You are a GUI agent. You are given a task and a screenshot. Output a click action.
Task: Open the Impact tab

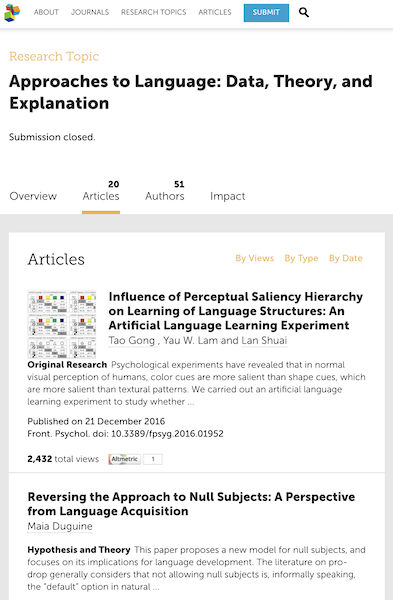pyautogui.click(x=228, y=196)
